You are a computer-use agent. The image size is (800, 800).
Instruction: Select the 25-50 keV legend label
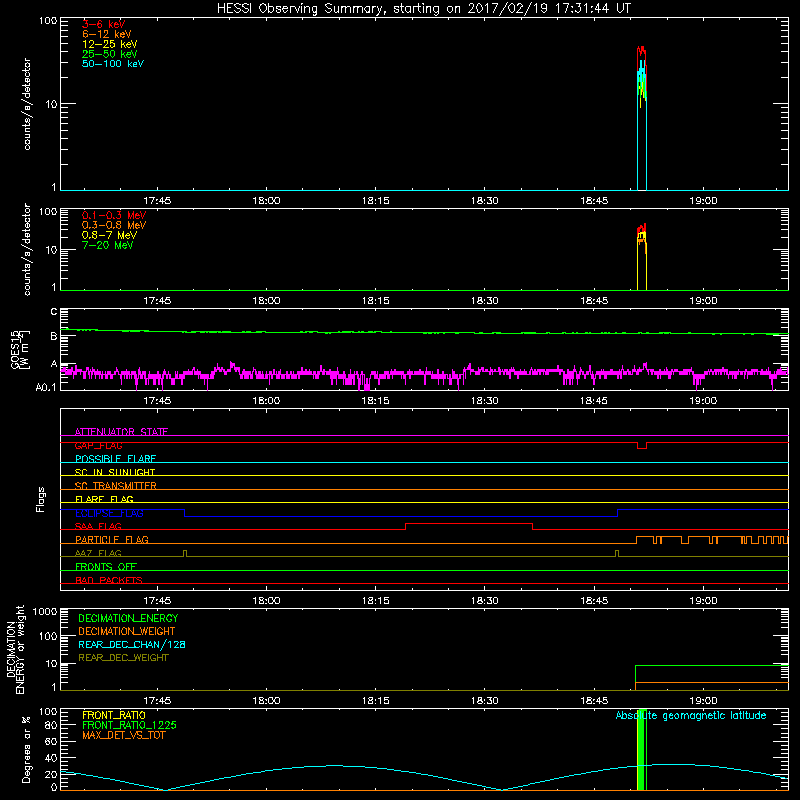(x=109, y=54)
